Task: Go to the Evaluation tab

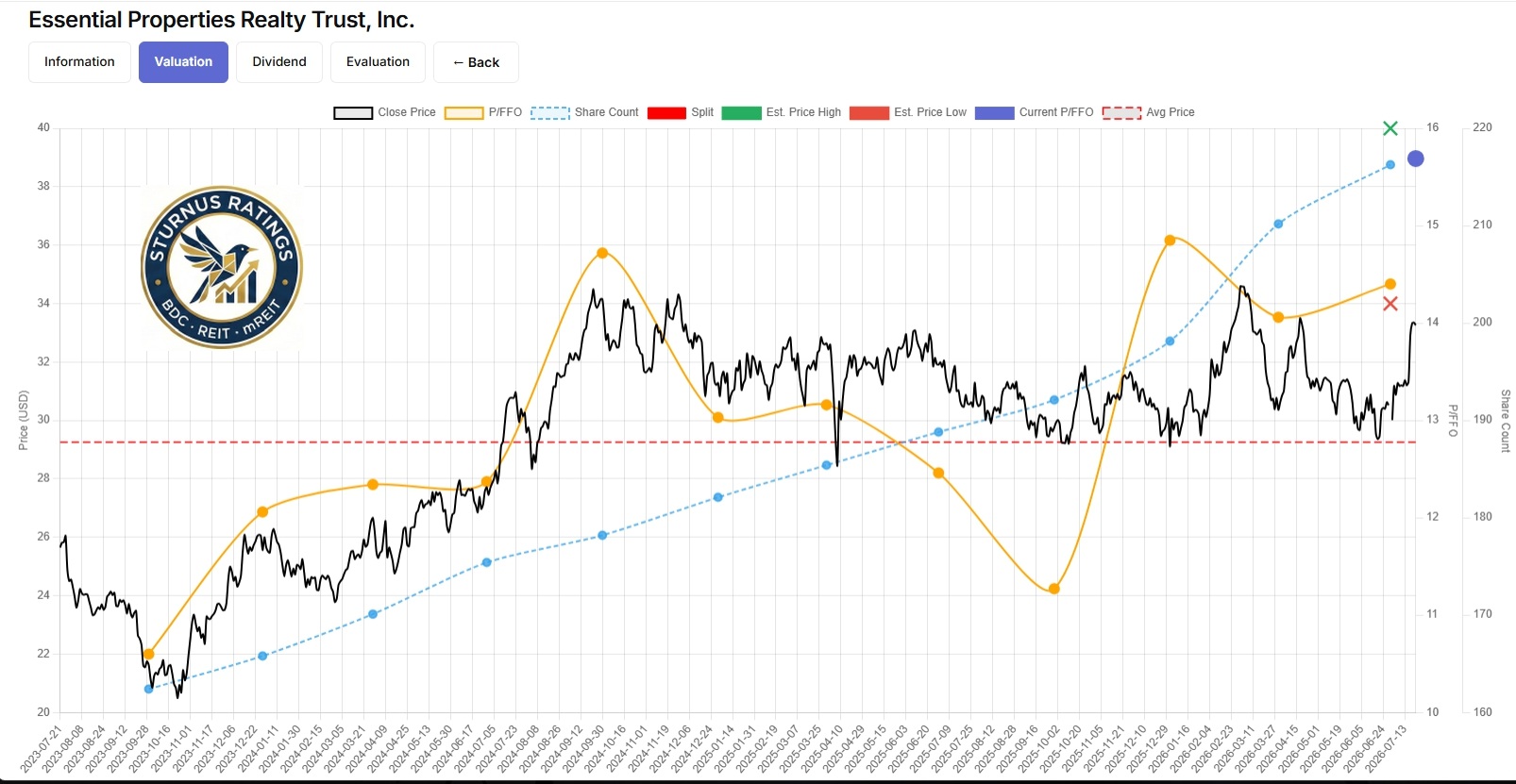Action: point(378,62)
